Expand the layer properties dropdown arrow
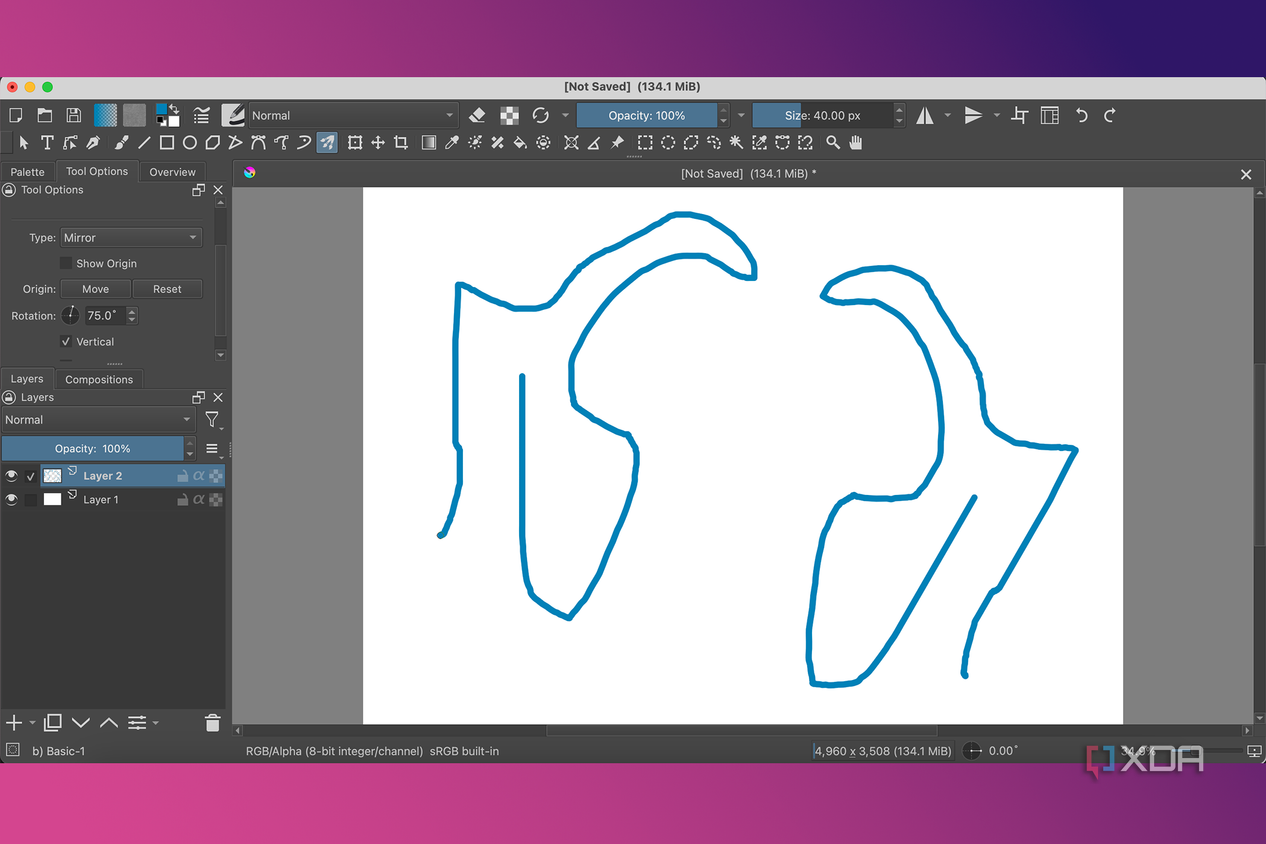 click(x=155, y=723)
